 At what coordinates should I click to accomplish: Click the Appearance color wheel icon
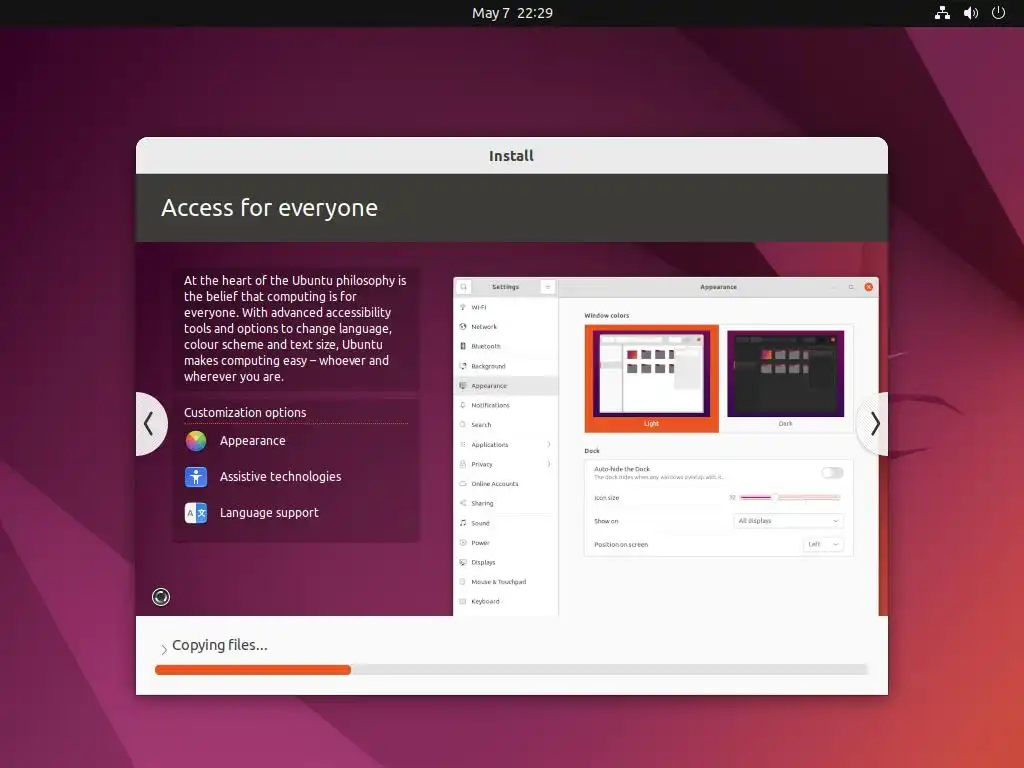196,441
